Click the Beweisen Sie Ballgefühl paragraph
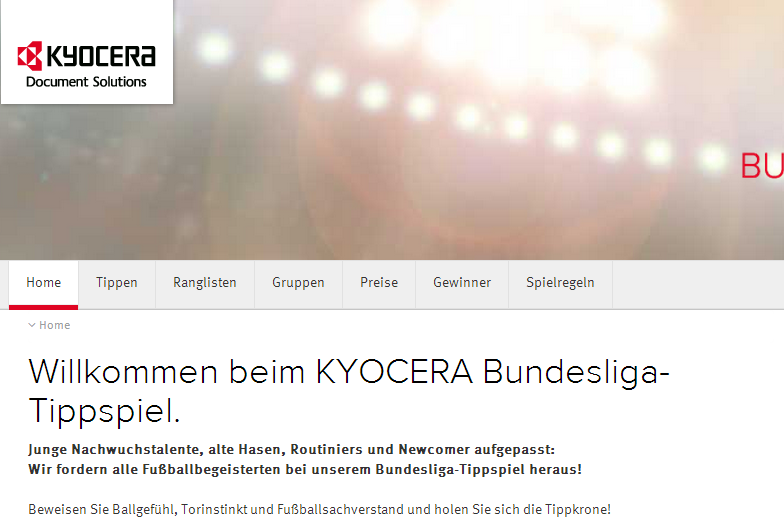 pyautogui.click(x=320, y=510)
